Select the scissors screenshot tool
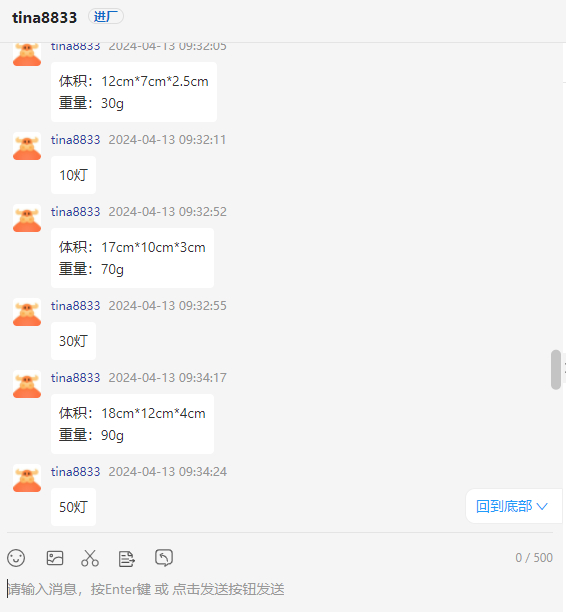 (x=90, y=558)
